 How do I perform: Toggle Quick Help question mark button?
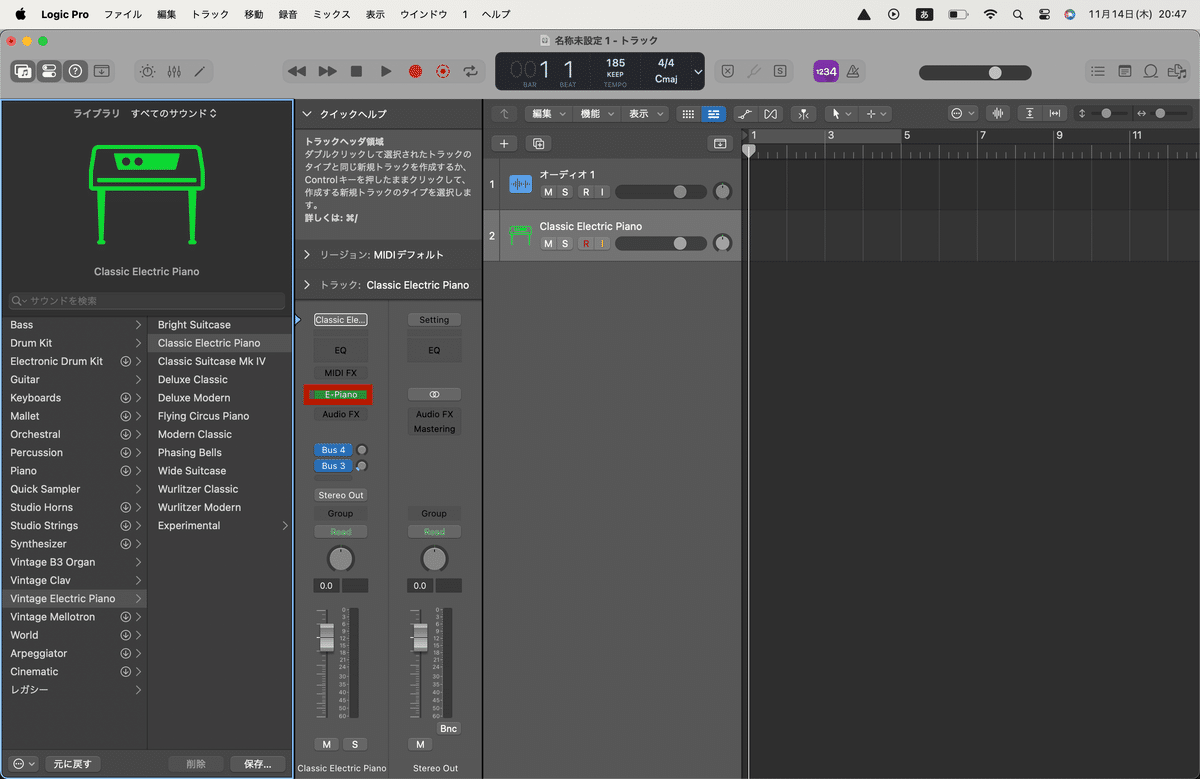tap(75, 71)
